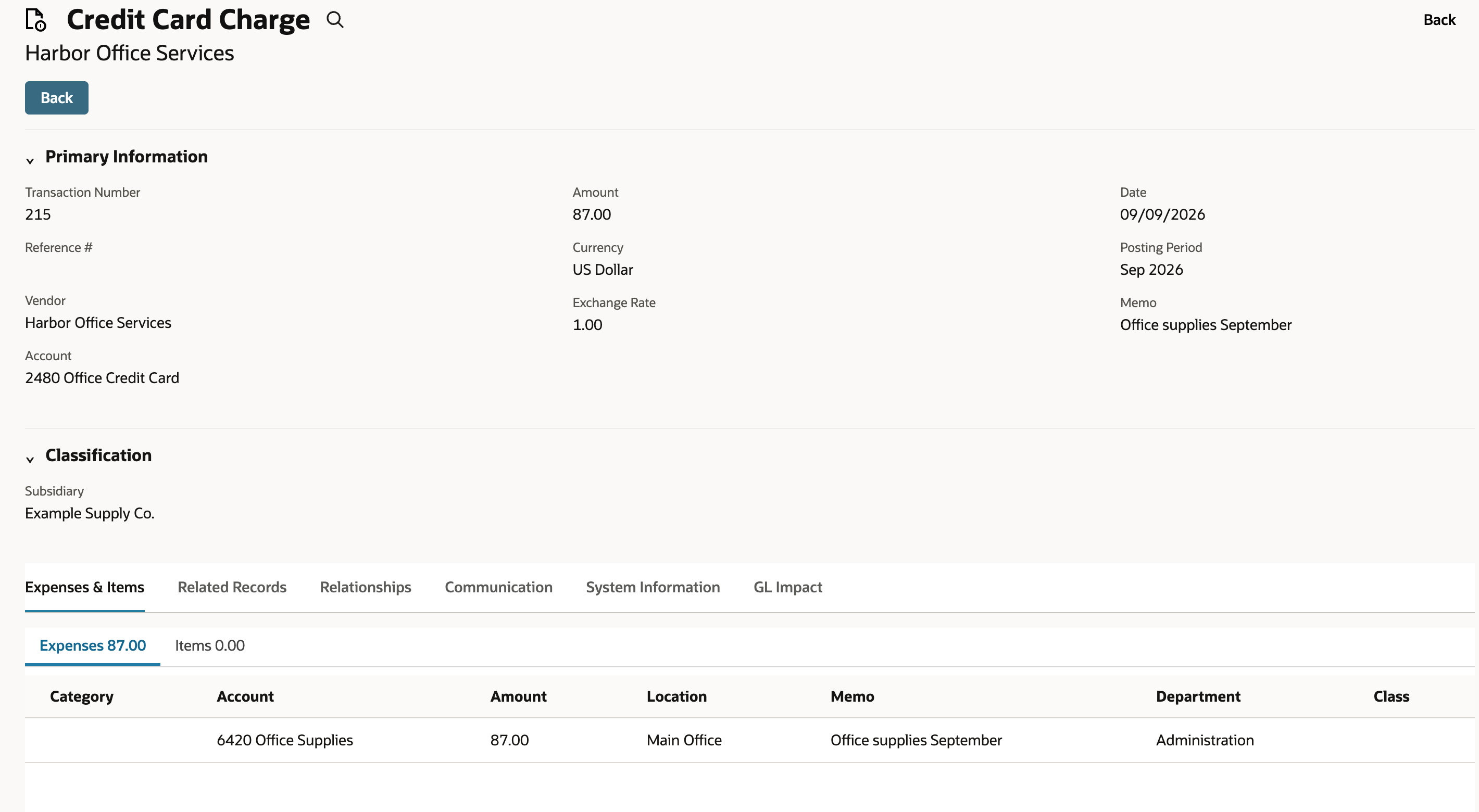The height and width of the screenshot is (812, 1479).
Task: Click the 6420 Office Supplies cell
Action: tap(285, 740)
